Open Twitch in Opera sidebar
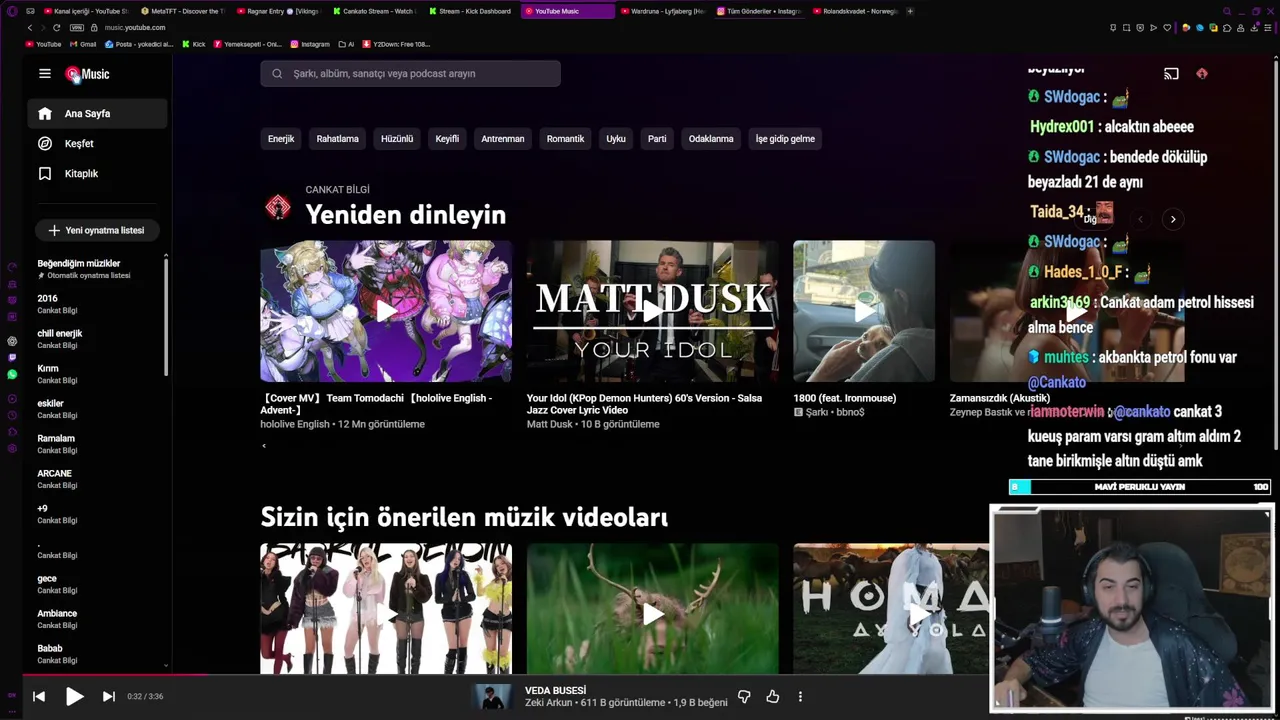 coord(12,357)
